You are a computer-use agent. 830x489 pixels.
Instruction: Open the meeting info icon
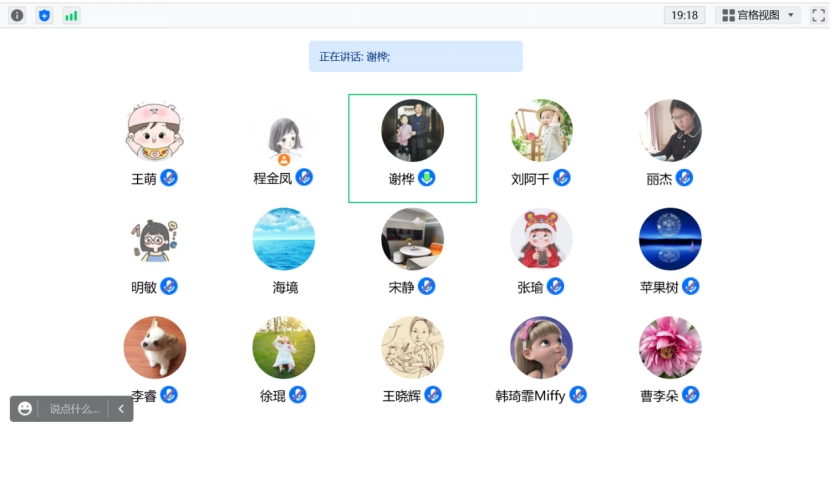coord(17,15)
